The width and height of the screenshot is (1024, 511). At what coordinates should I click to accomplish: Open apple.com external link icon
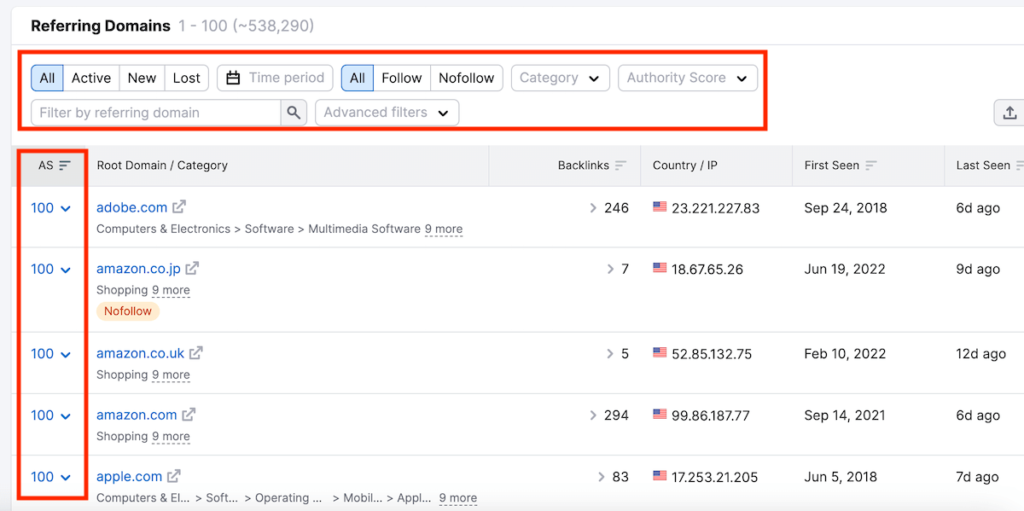174,476
